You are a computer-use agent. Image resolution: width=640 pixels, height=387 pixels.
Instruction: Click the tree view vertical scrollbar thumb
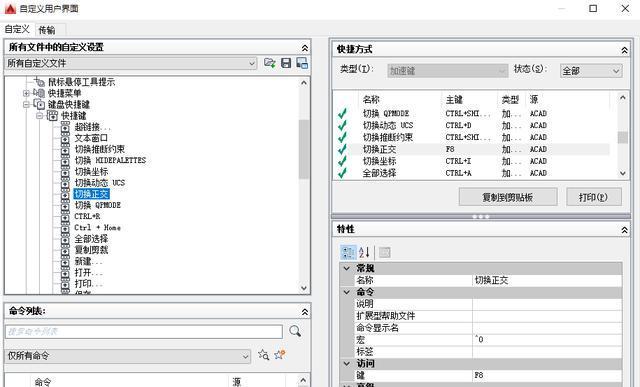(x=304, y=149)
